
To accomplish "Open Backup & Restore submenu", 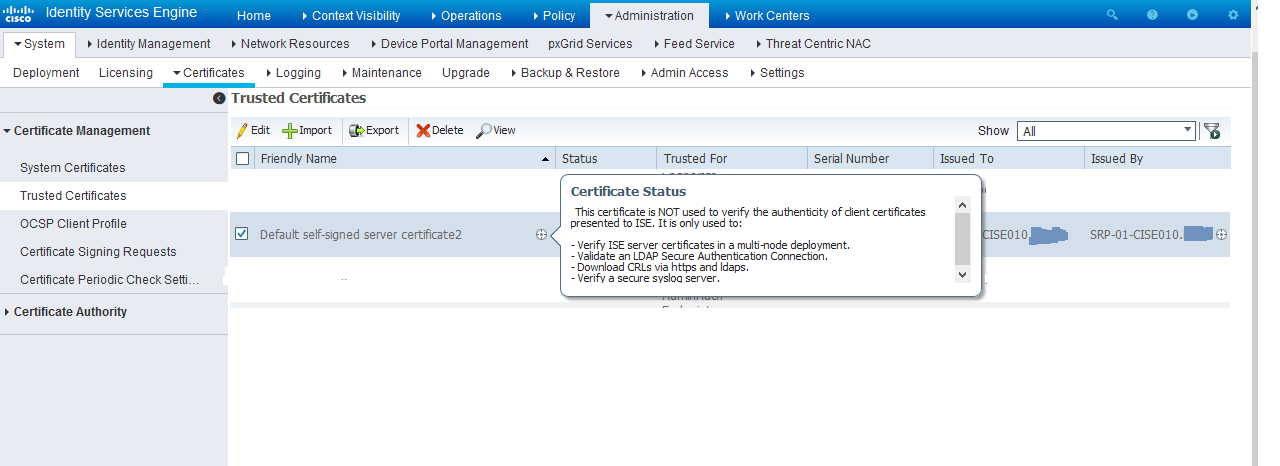I will click(565, 73).
